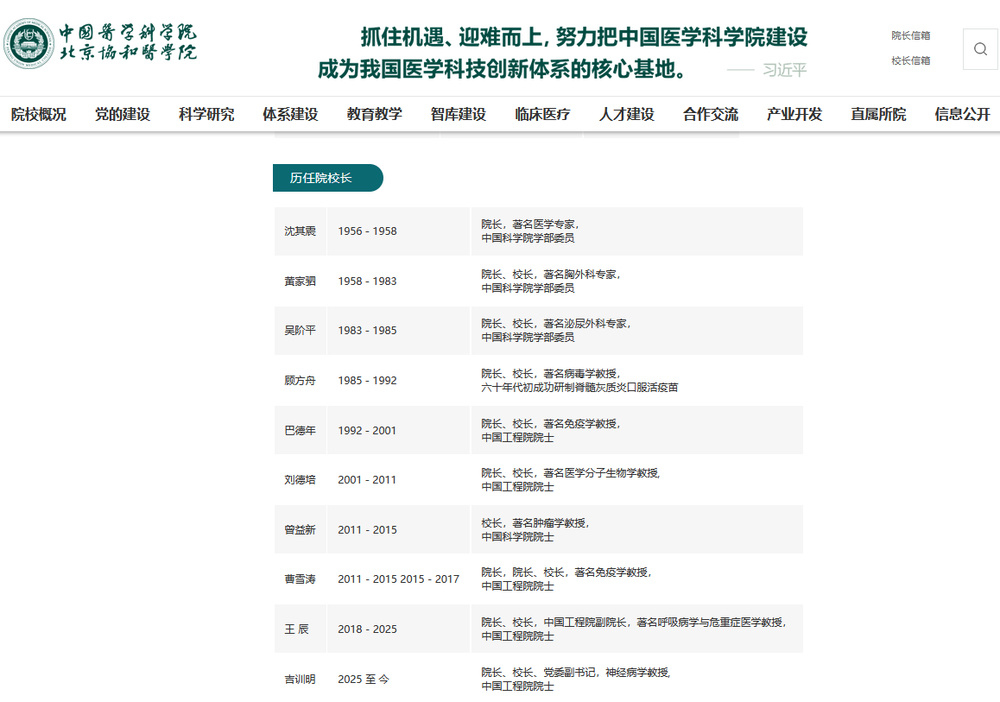Navigate to 信息公开
Image resolution: width=1000 pixels, height=702 pixels.
pyautogui.click(x=962, y=114)
